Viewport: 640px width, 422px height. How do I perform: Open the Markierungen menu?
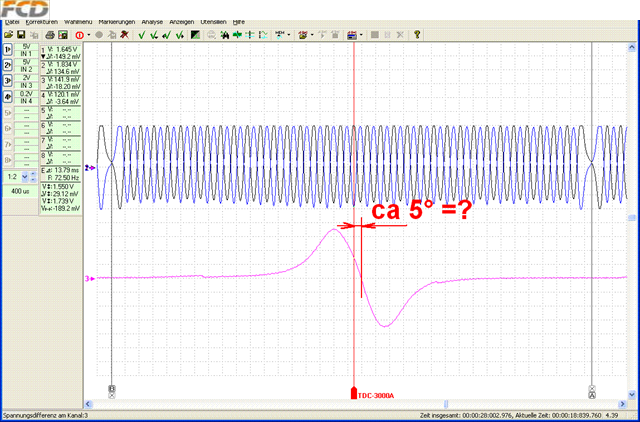(117, 22)
